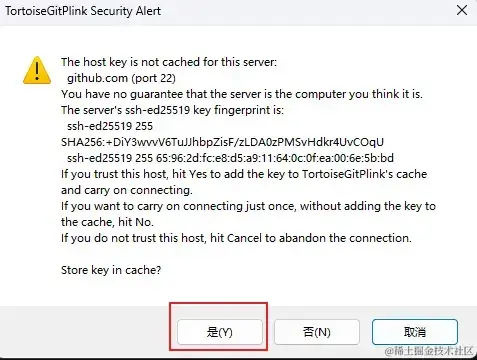
Task: Click the TortoiseGitPlink Security Alert title text
Action: pos(83,11)
